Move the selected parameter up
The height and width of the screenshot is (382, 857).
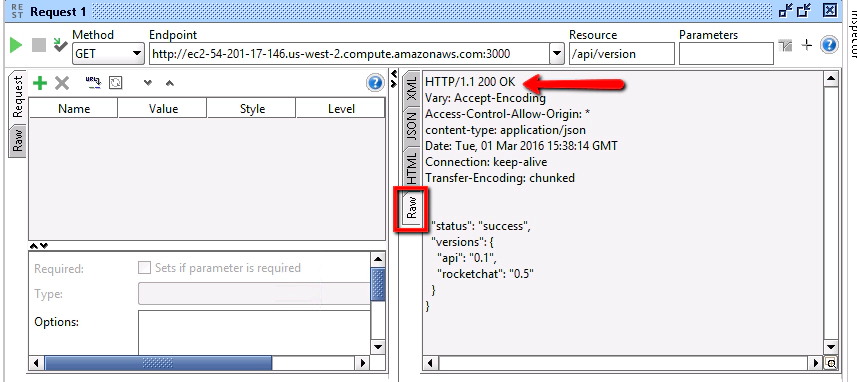tap(169, 83)
